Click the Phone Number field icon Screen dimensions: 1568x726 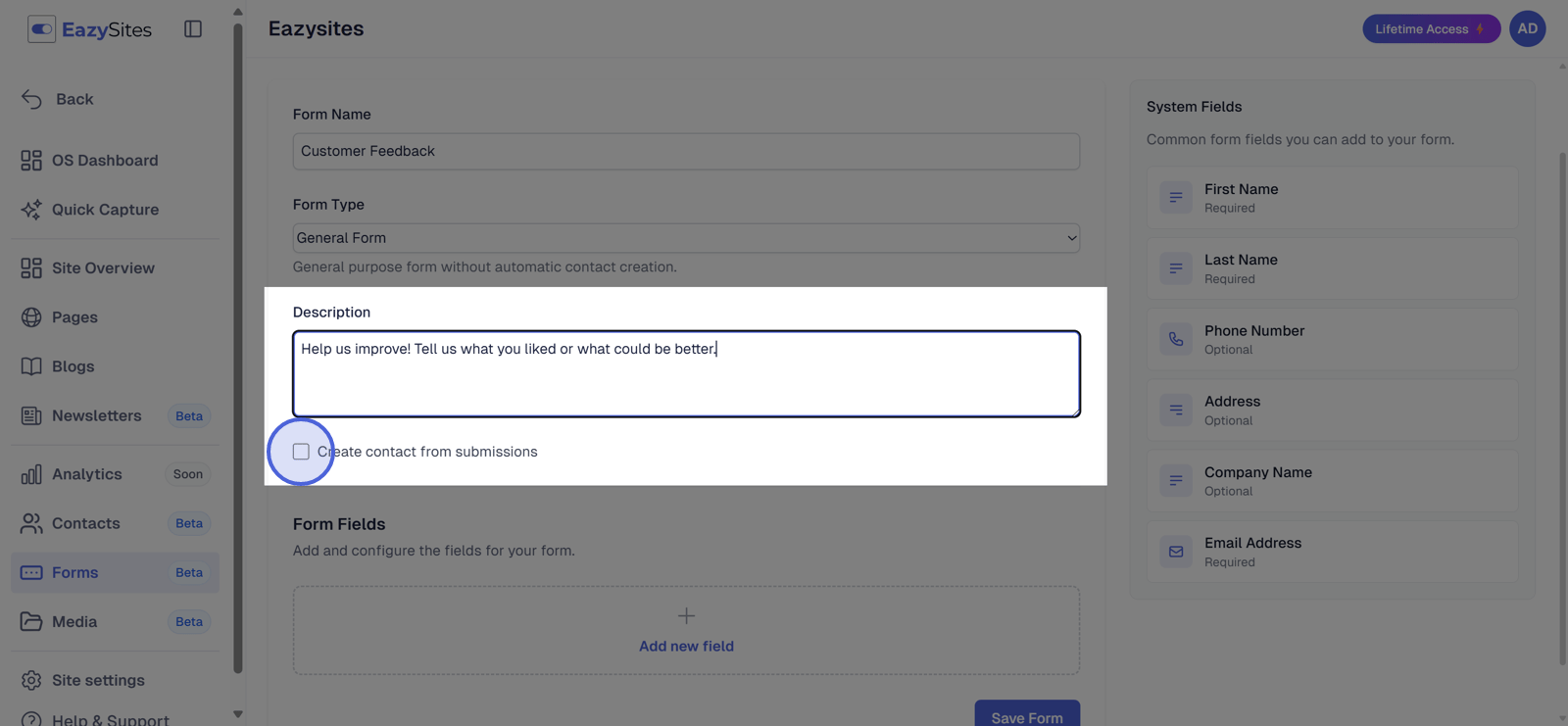coord(1176,339)
